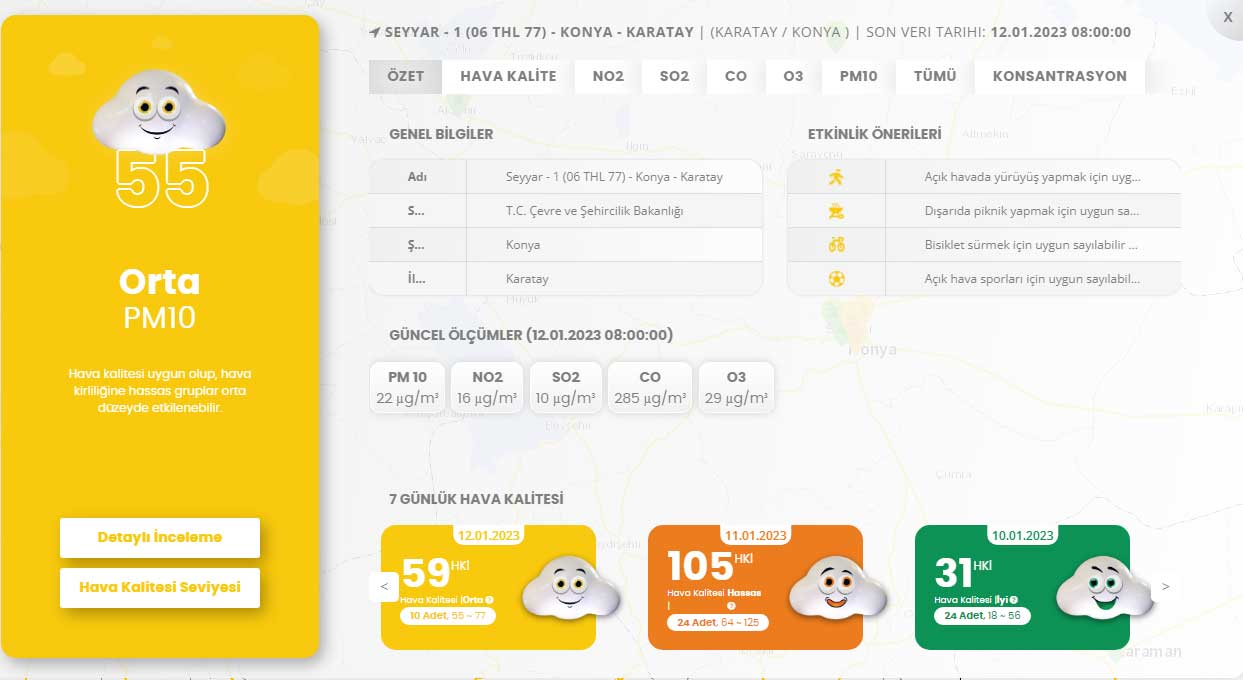The width and height of the screenshot is (1243, 680).
Task: Show next days in 7-day carousel
Action: click(1165, 586)
